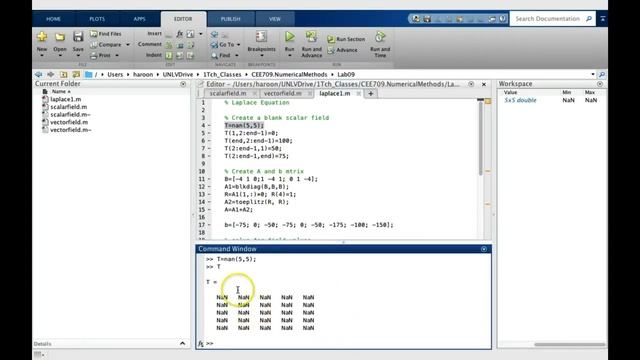Switch to the VIEW ribbon tab
Image resolution: width=640 pixels, height=360 pixels.
tap(275, 19)
